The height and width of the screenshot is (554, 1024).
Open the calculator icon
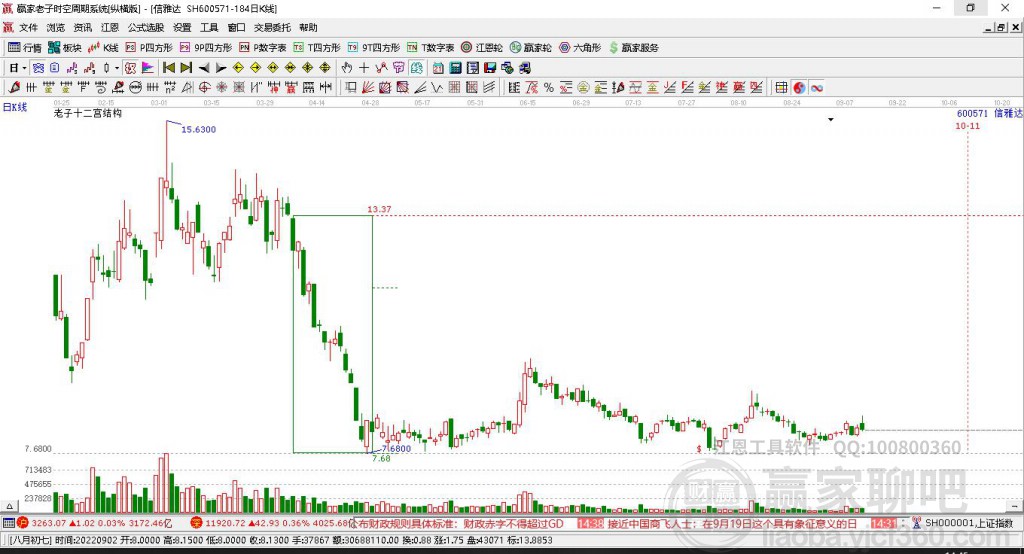click(x=455, y=68)
